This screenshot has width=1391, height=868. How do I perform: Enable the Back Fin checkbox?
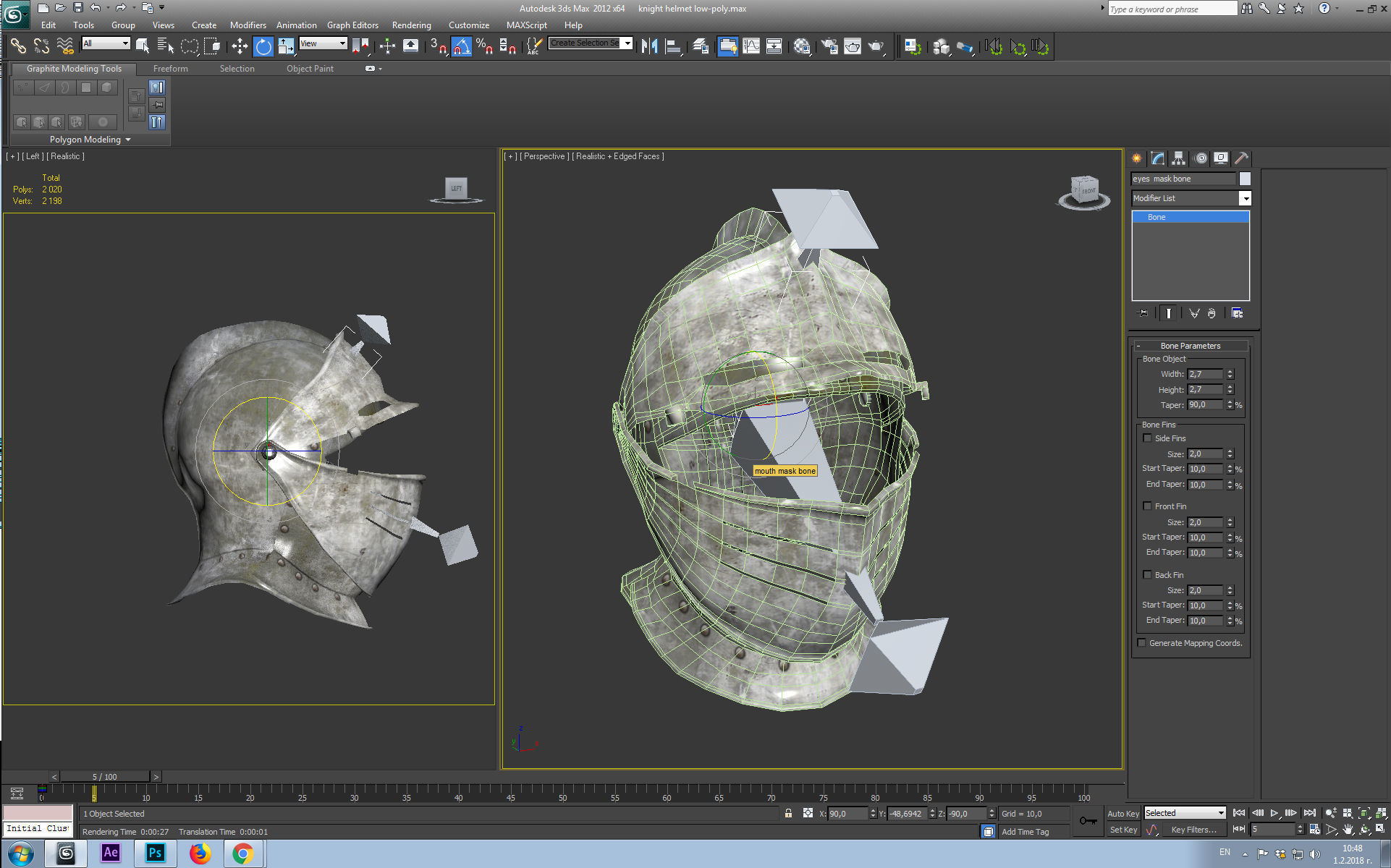pyautogui.click(x=1147, y=575)
